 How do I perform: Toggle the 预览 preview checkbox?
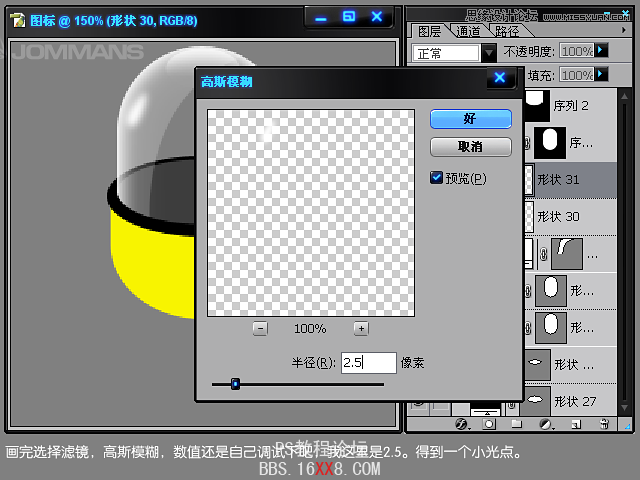tap(436, 178)
